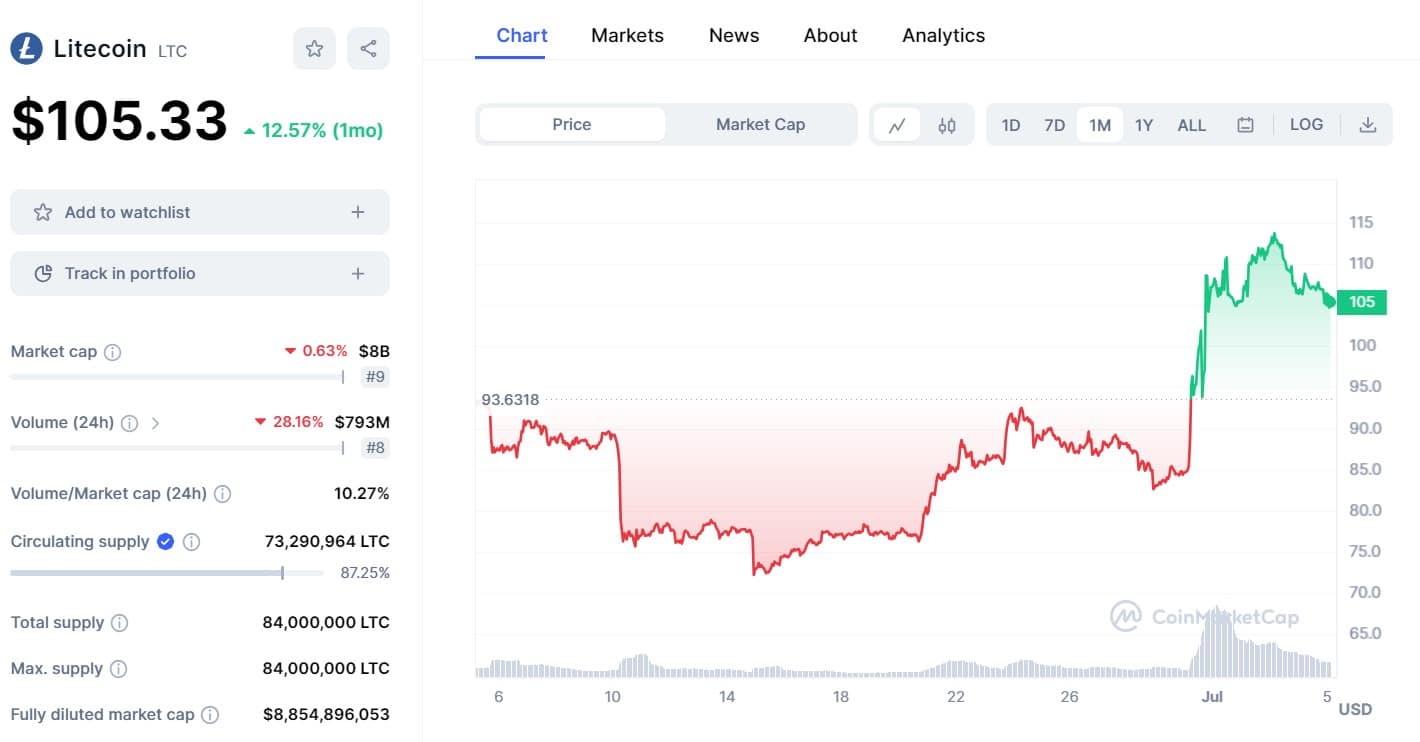
Task: Open the Markets tab
Action: tap(627, 35)
